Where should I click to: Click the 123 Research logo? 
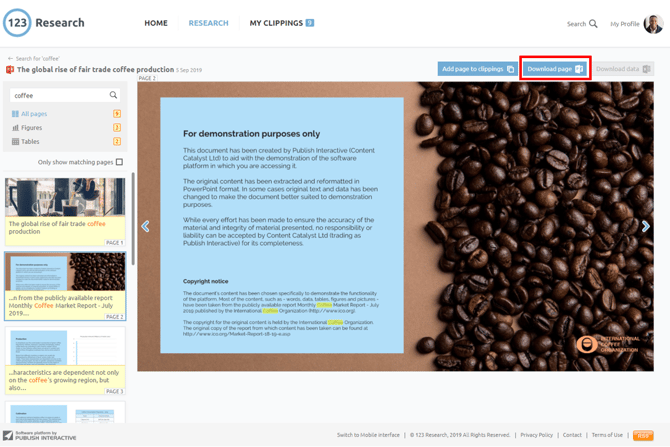tap(44, 22)
